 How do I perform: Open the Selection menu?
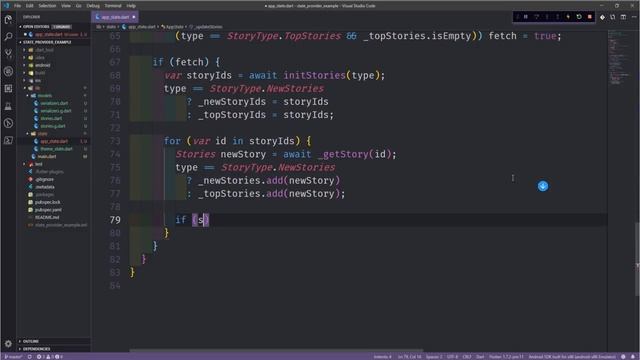coord(47,6)
